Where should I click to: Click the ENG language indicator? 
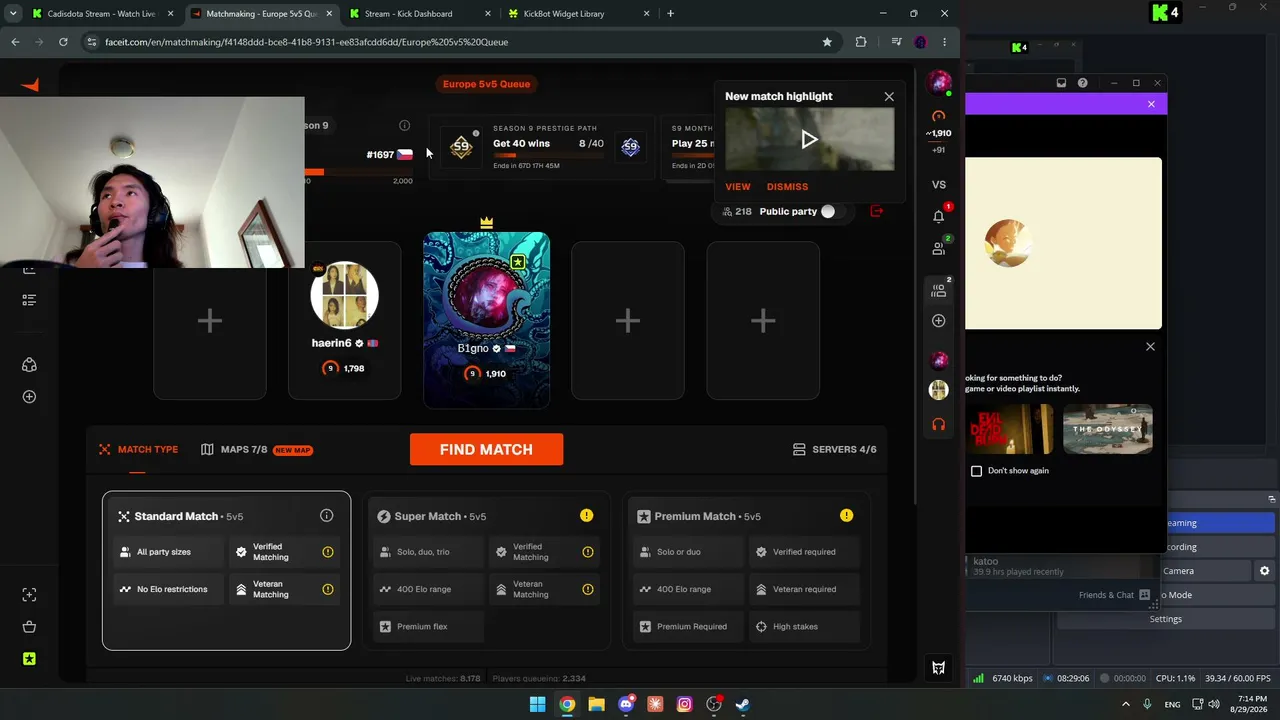1172,704
